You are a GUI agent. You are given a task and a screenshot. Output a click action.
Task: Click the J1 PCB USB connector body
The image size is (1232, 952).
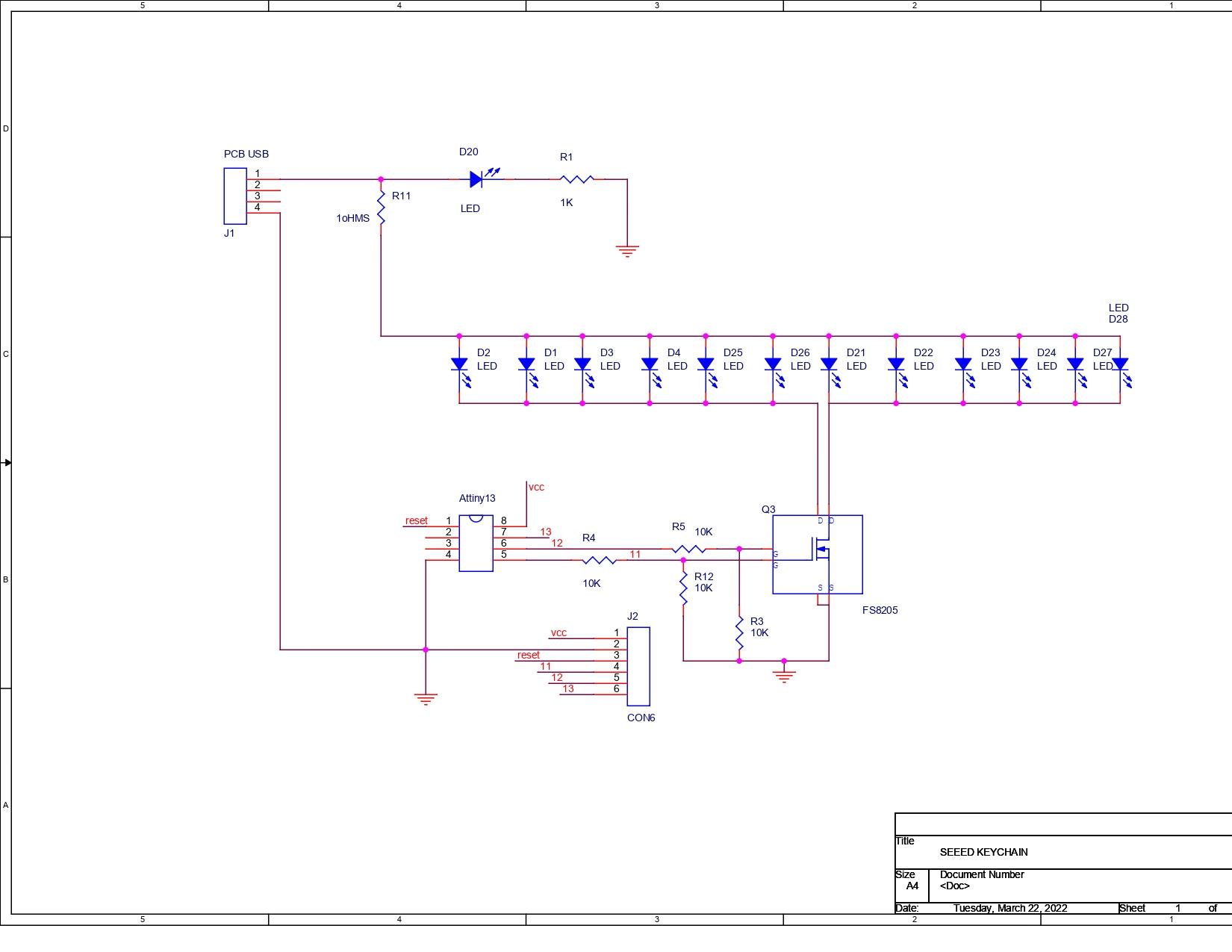235,196
